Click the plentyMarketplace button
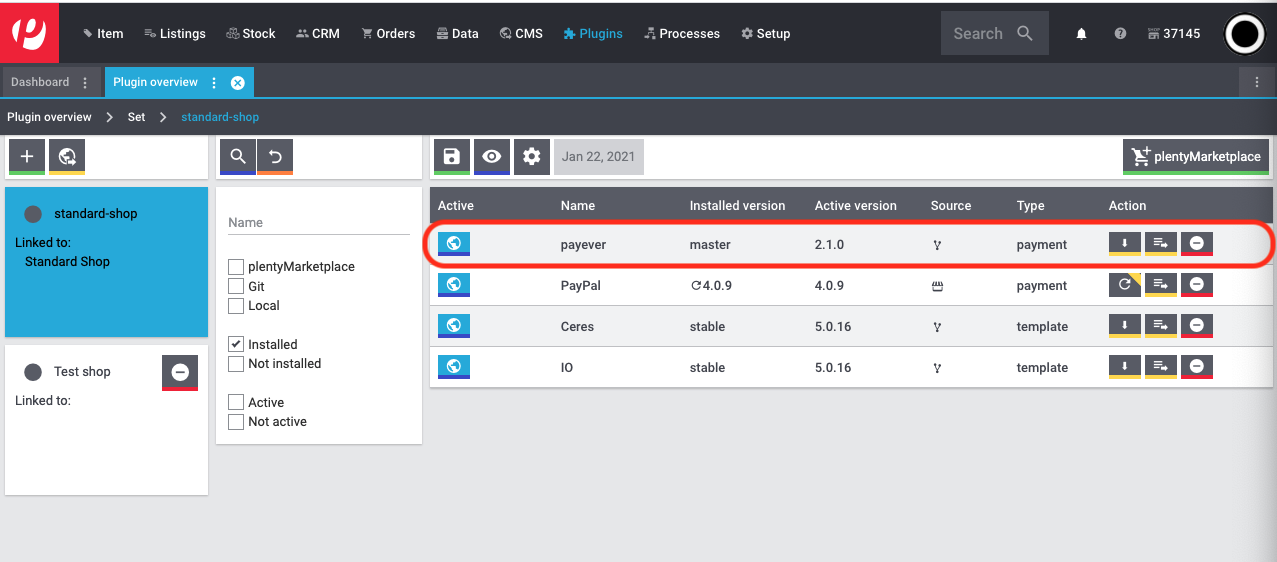The image size is (1277, 562). [x=1197, y=156]
